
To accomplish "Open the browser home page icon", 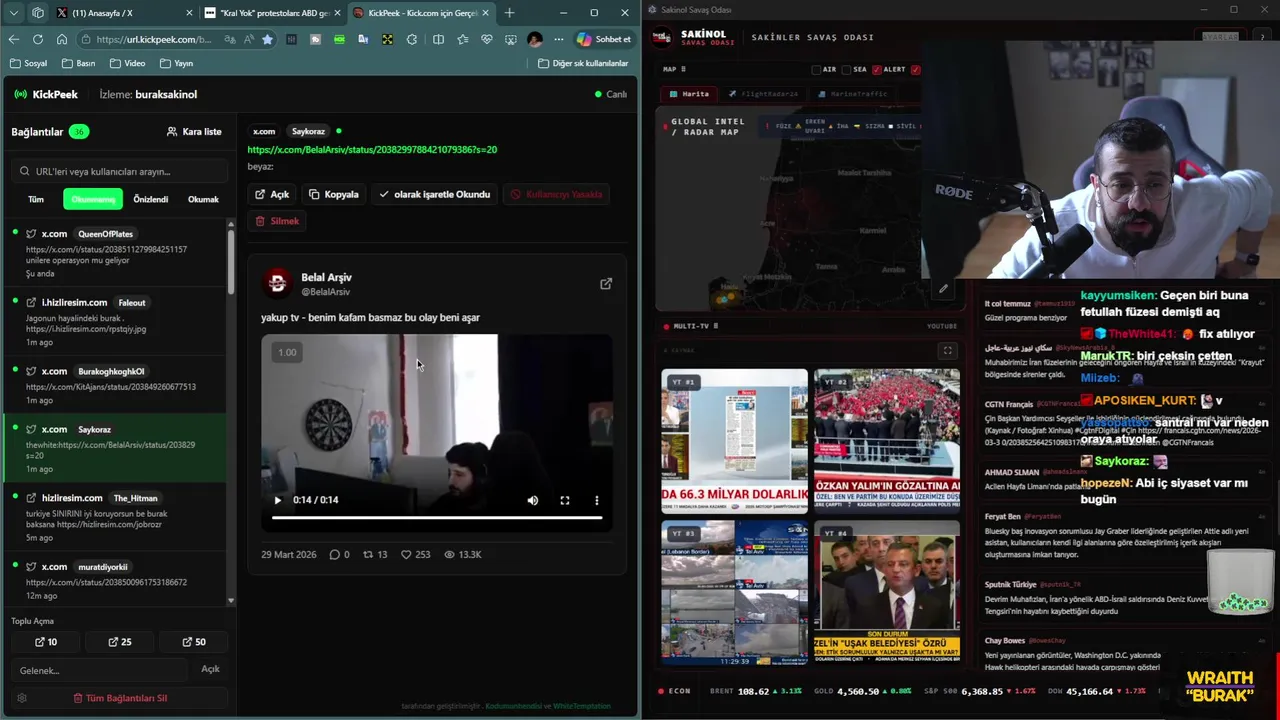I will [x=62, y=39].
